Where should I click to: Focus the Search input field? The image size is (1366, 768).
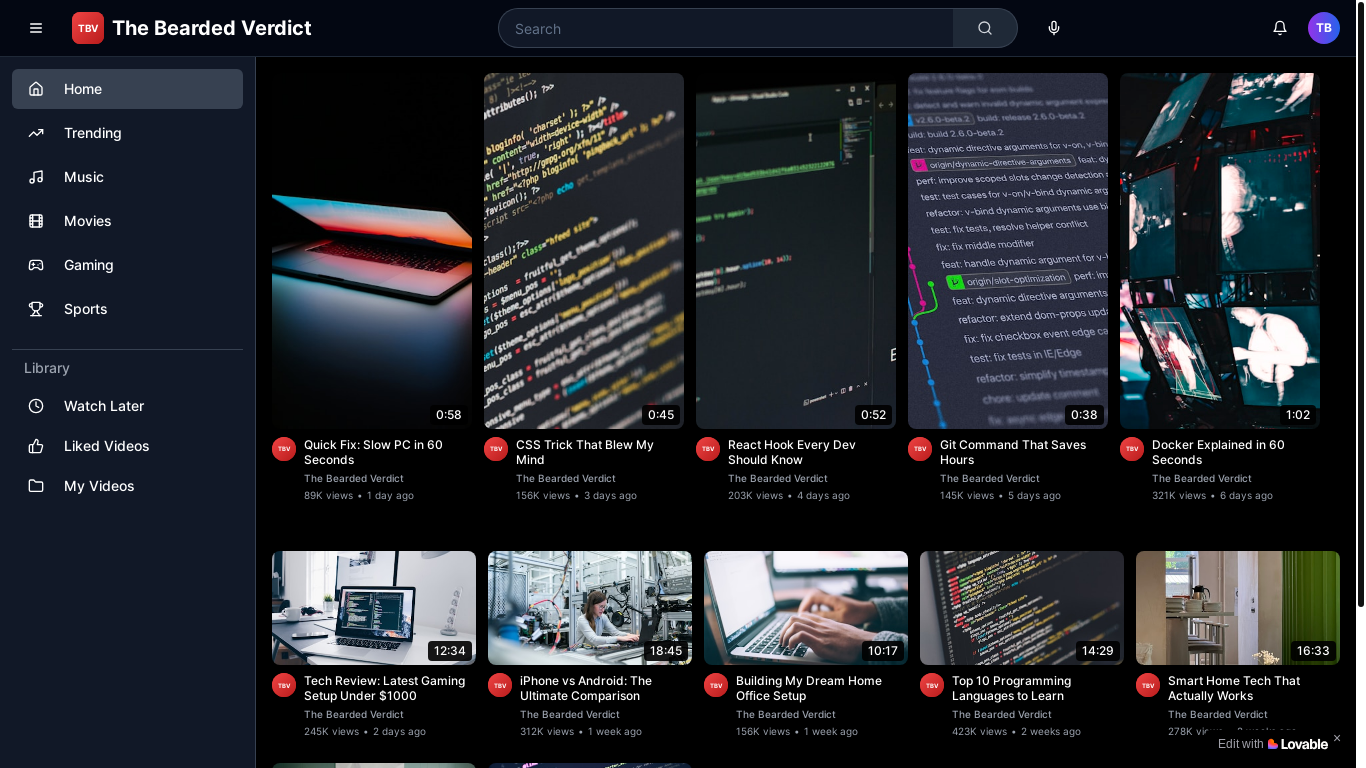(x=725, y=28)
